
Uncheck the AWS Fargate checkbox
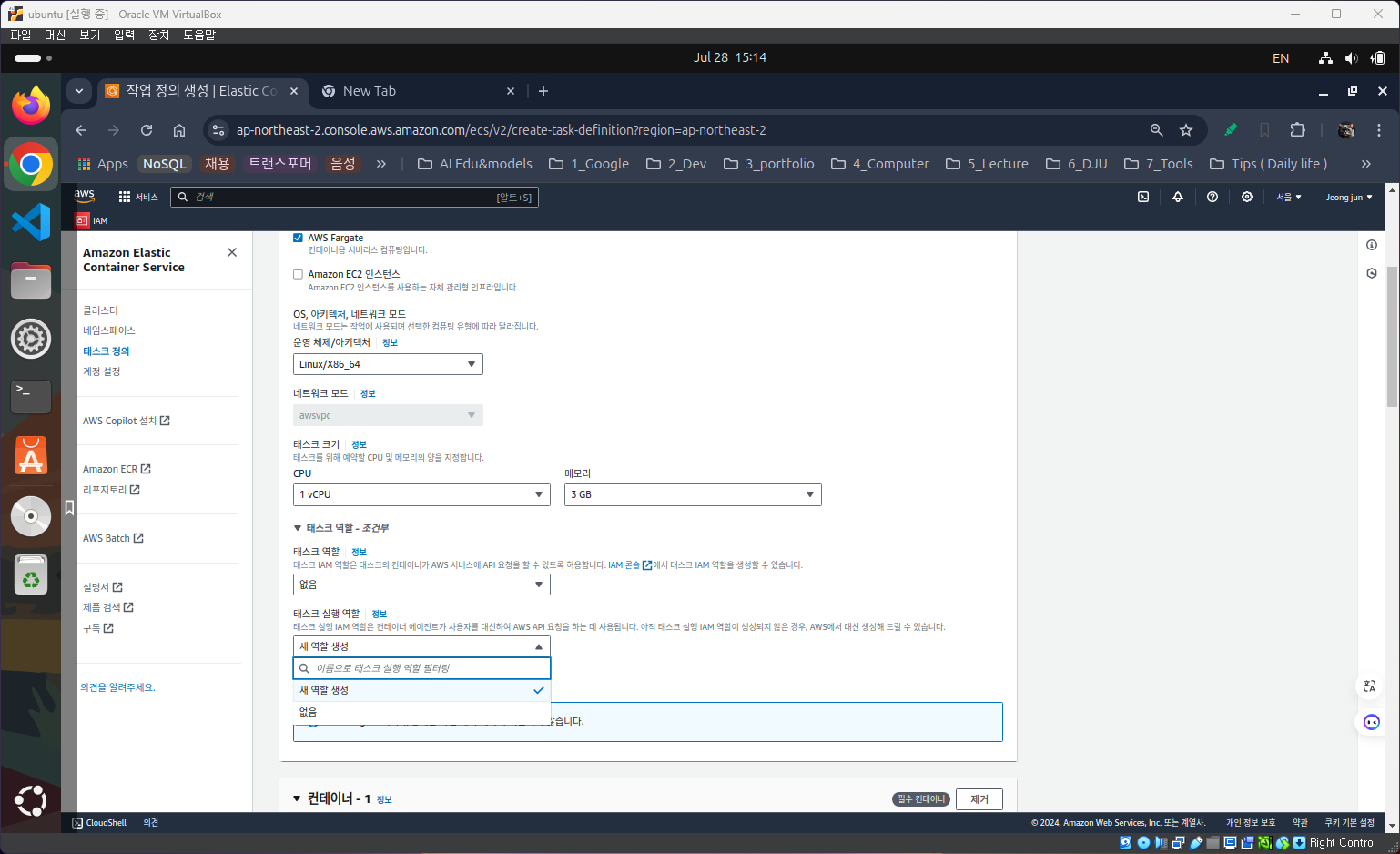(x=298, y=238)
